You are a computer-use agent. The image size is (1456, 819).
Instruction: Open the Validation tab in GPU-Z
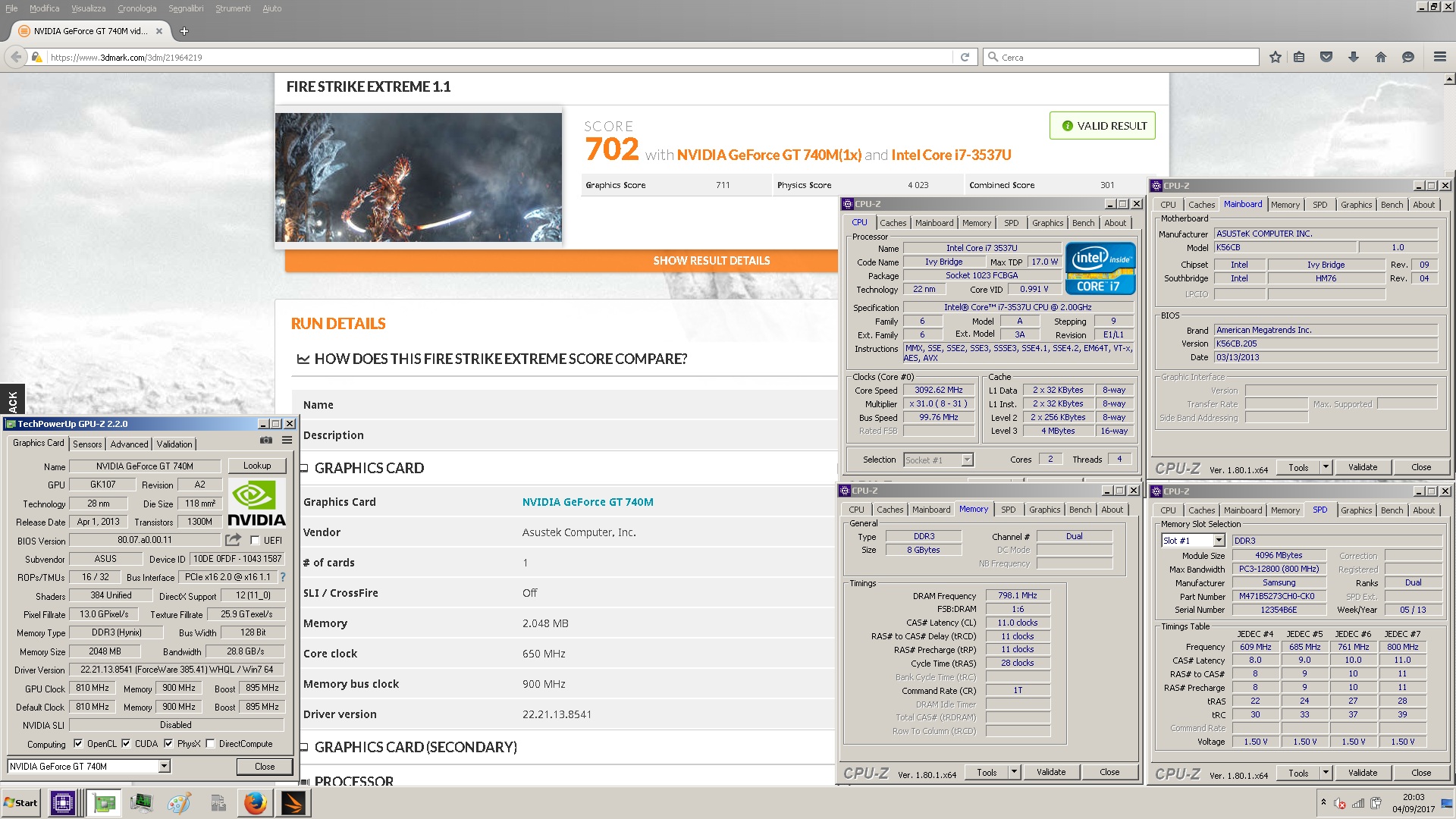(x=174, y=444)
